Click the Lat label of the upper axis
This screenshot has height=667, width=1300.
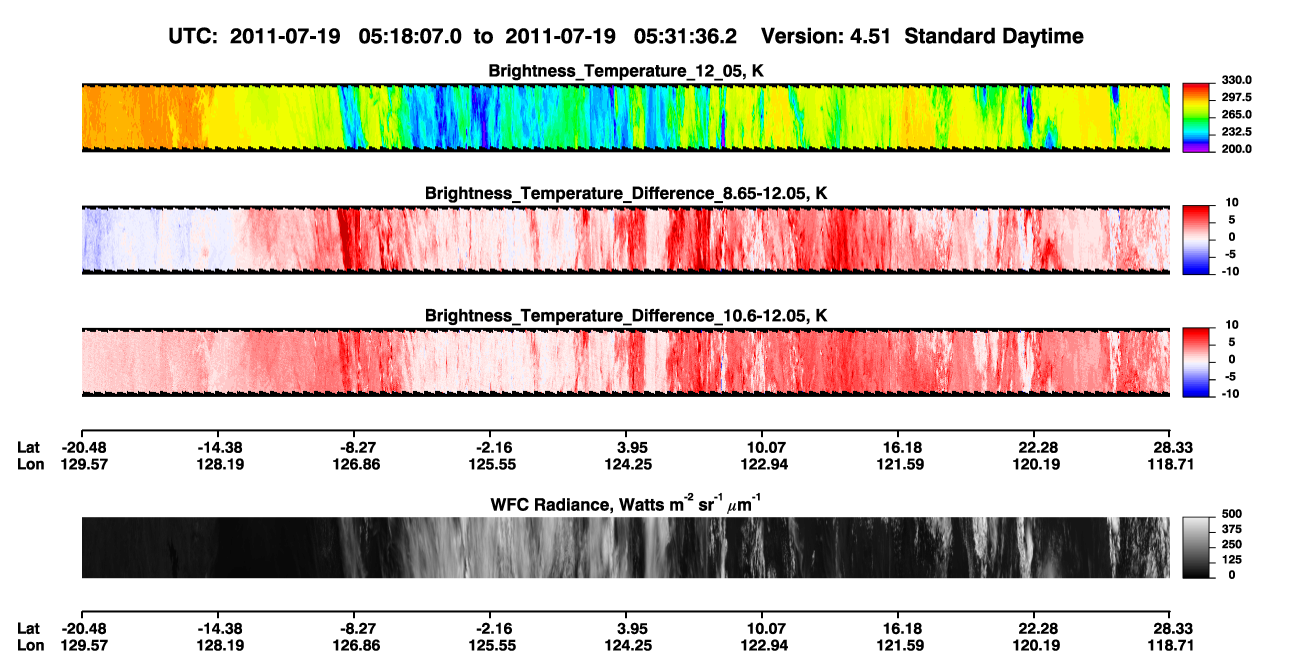(x=29, y=448)
